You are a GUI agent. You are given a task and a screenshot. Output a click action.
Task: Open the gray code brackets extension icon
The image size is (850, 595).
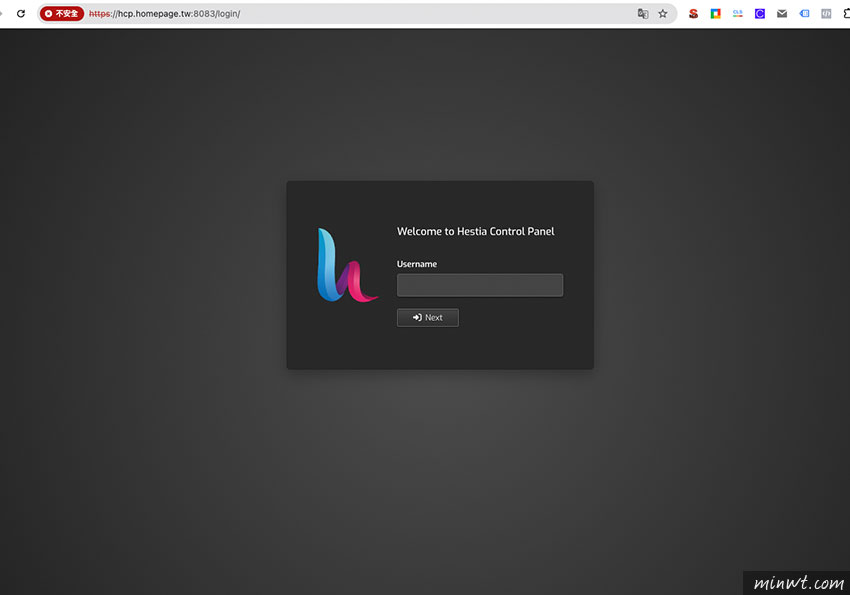click(826, 14)
